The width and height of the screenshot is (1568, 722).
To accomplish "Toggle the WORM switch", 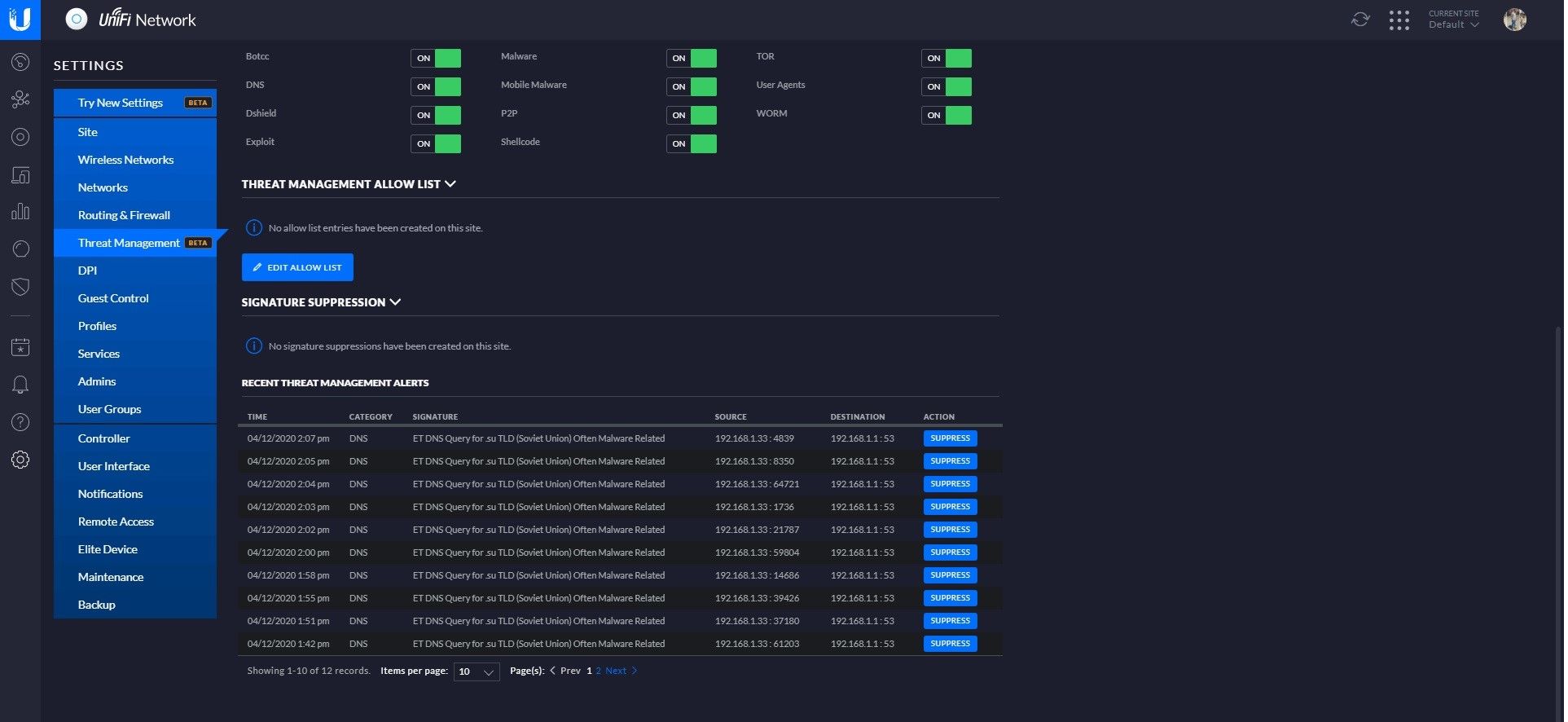I will [x=948, y=115].
